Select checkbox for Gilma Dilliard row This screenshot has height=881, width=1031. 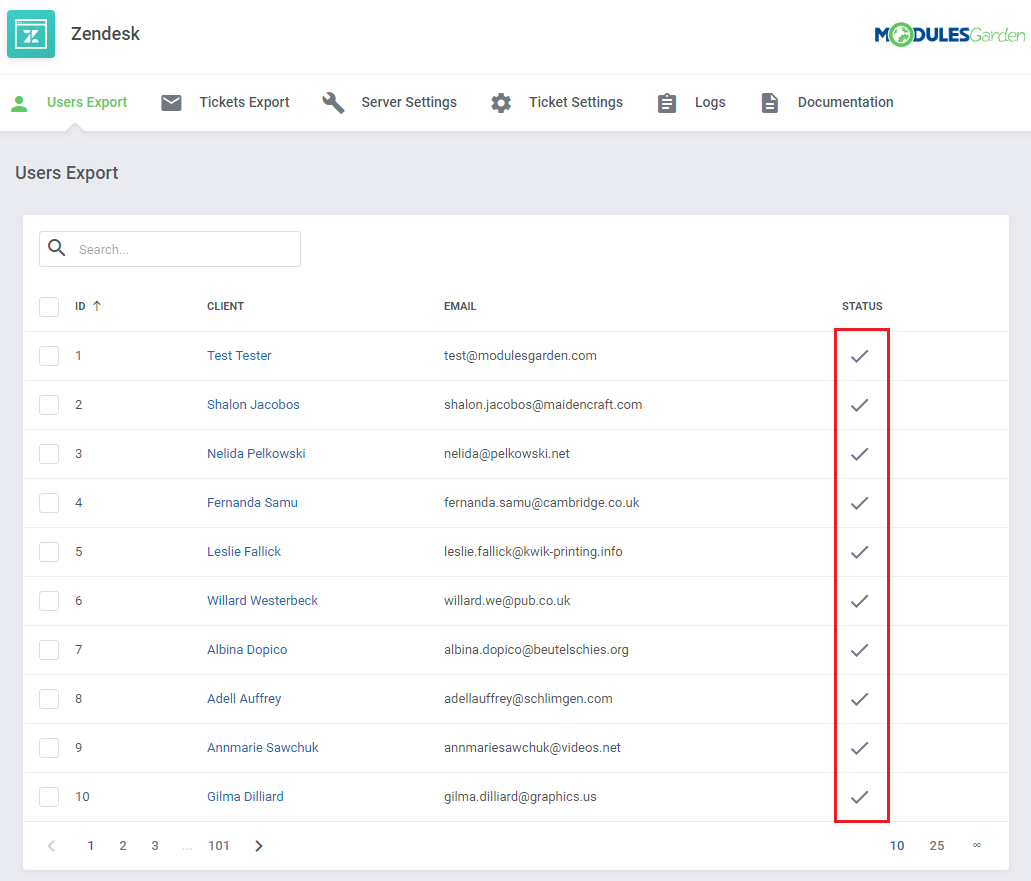pos(49,797)
